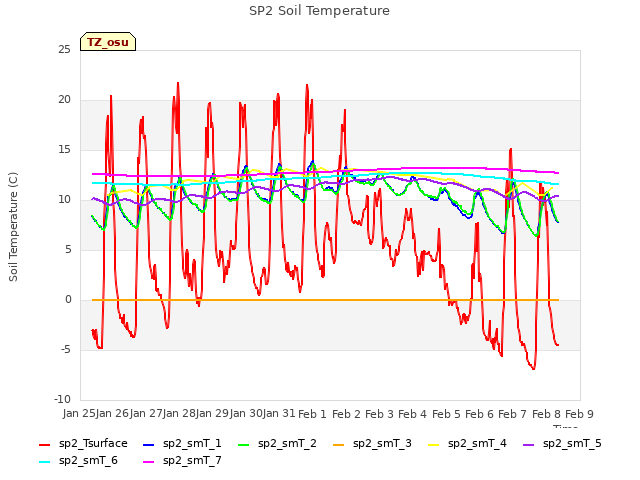Click the Jan 27 x-axis date label

coord(146,414)
